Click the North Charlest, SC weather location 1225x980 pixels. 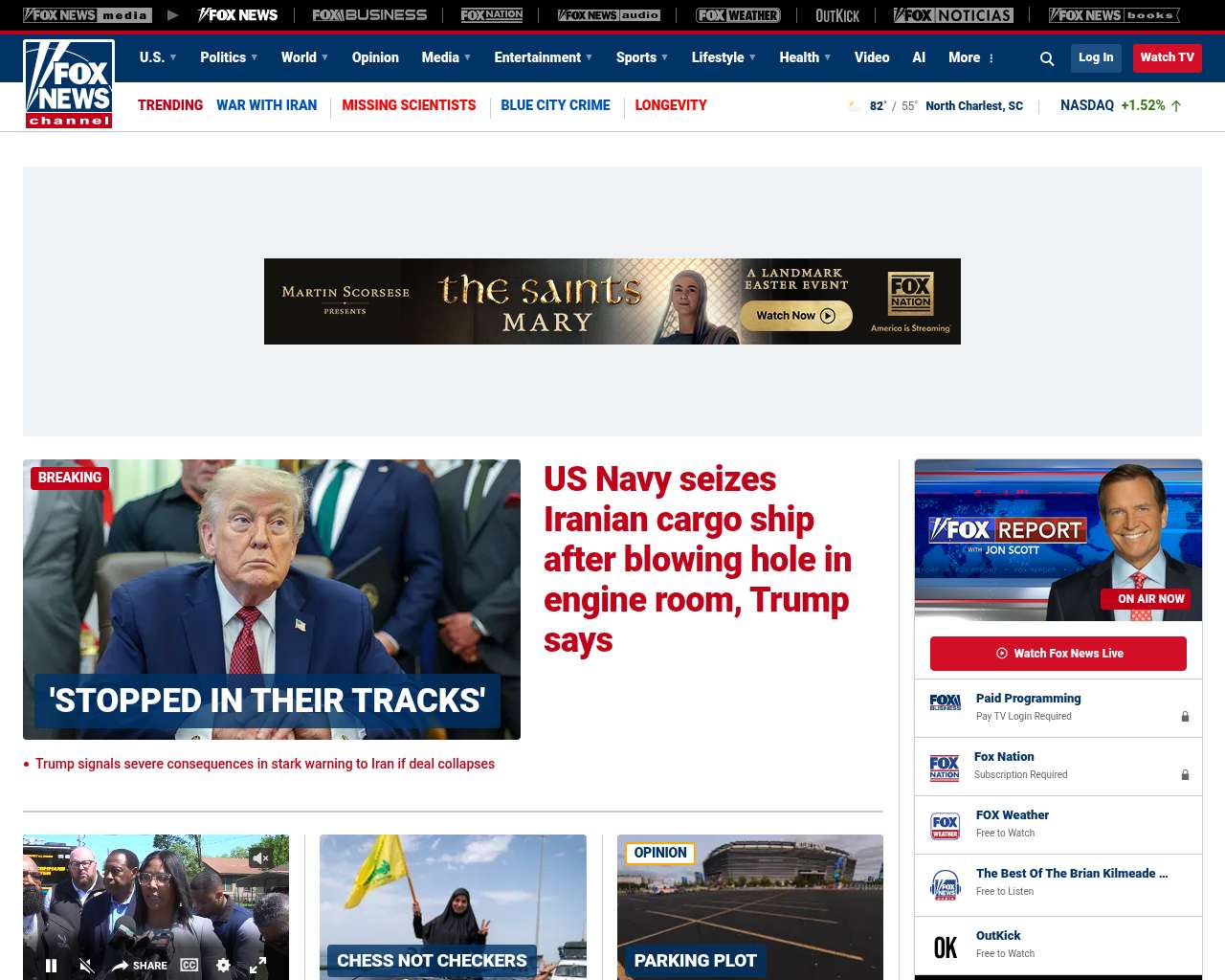tap(974, 106)
